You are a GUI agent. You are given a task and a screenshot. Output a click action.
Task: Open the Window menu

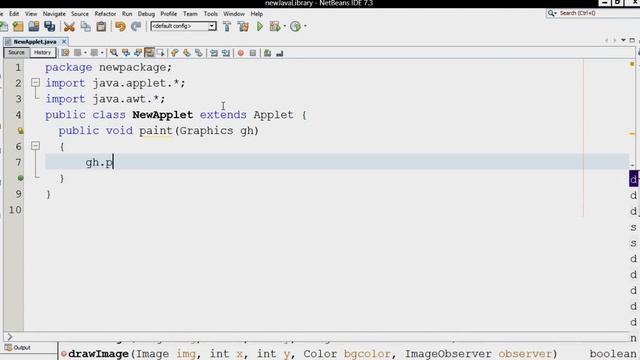click(x=234, y=14)
